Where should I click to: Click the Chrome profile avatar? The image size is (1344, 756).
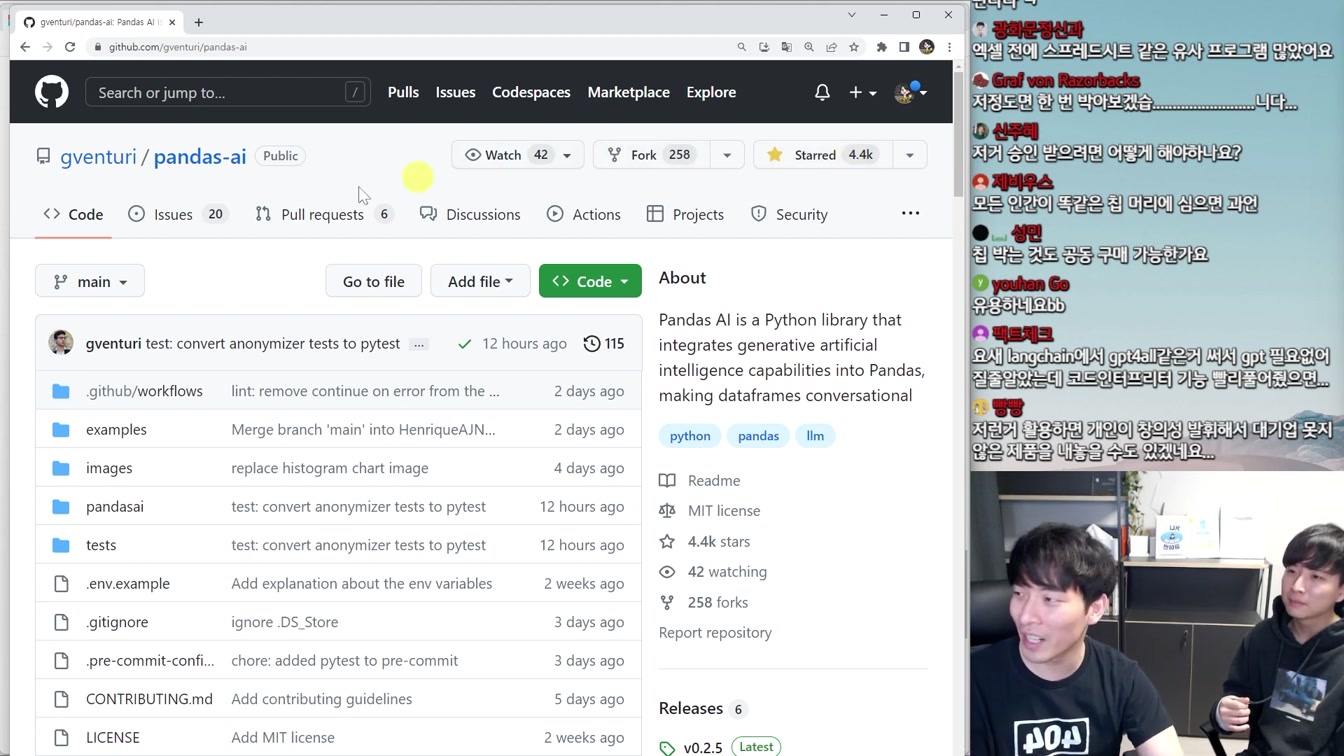click(x=927, y=47)
